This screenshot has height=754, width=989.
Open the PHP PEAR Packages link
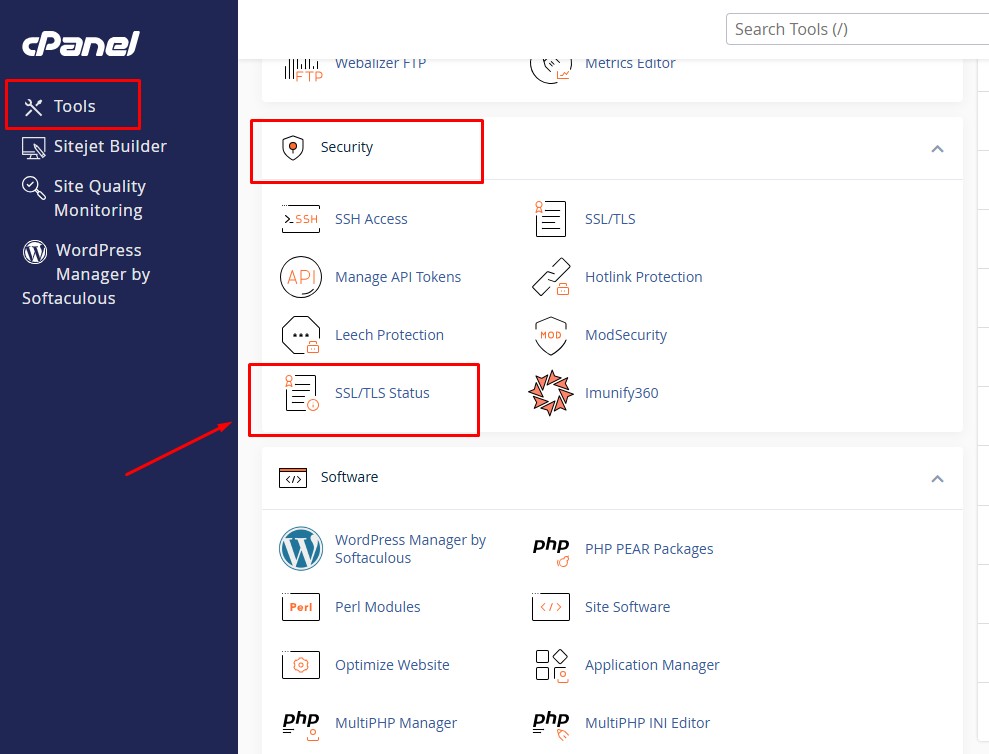(x=649, y=549)
